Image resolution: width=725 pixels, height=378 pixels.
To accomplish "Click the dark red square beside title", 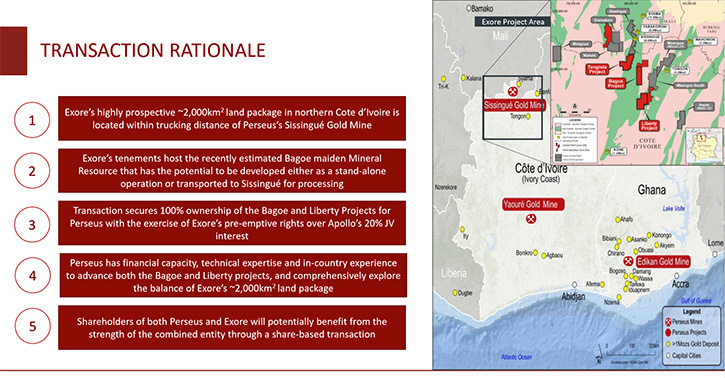I will click(13, 51).
